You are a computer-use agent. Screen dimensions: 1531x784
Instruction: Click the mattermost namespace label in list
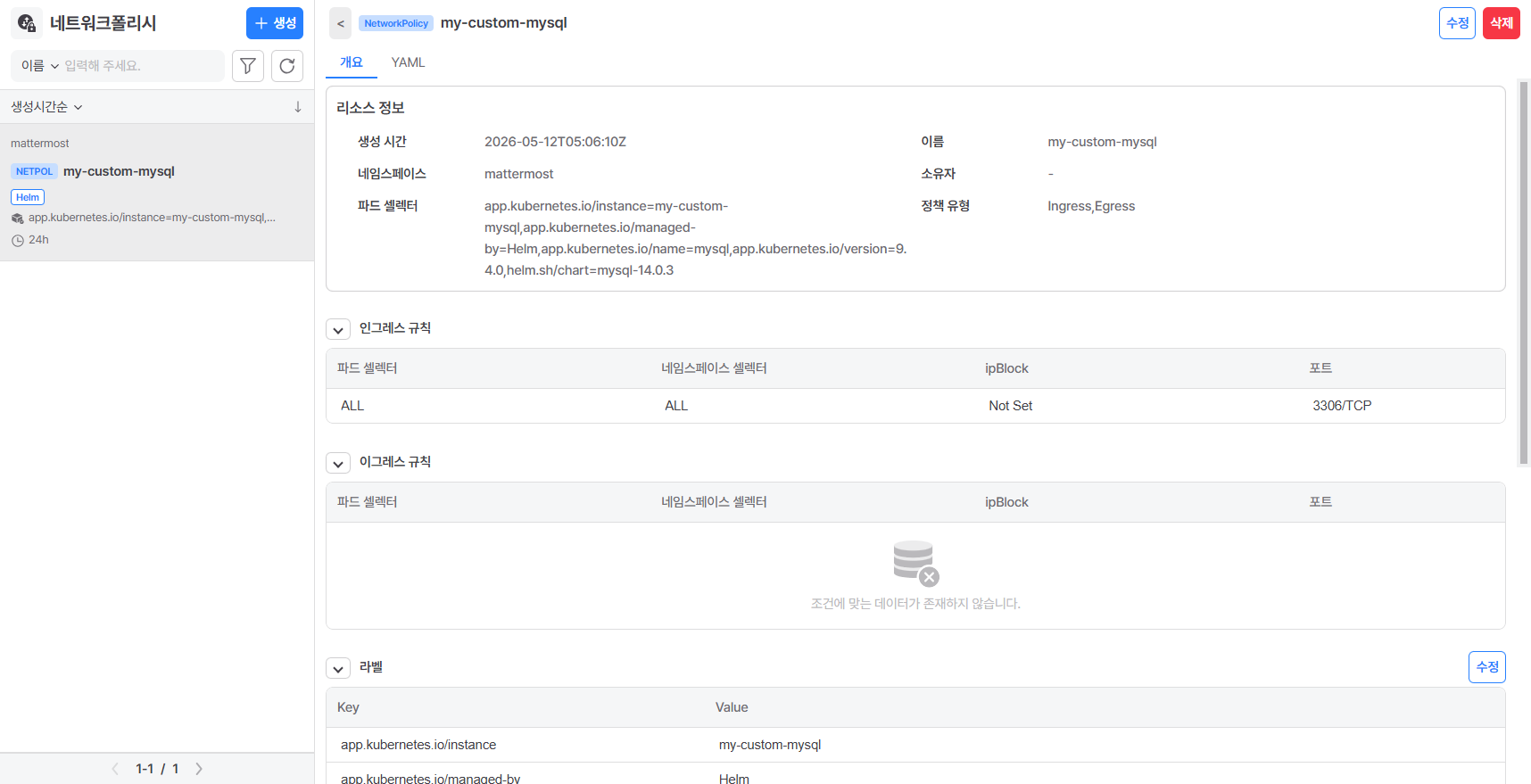coord(40,144)
